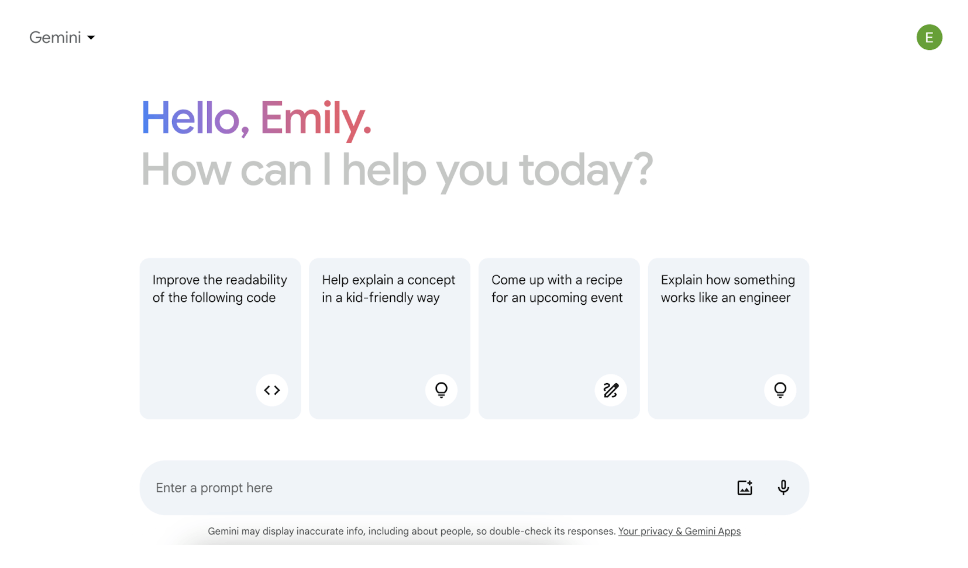
Task: Click the Gemini title label
Action: point(55,38)
